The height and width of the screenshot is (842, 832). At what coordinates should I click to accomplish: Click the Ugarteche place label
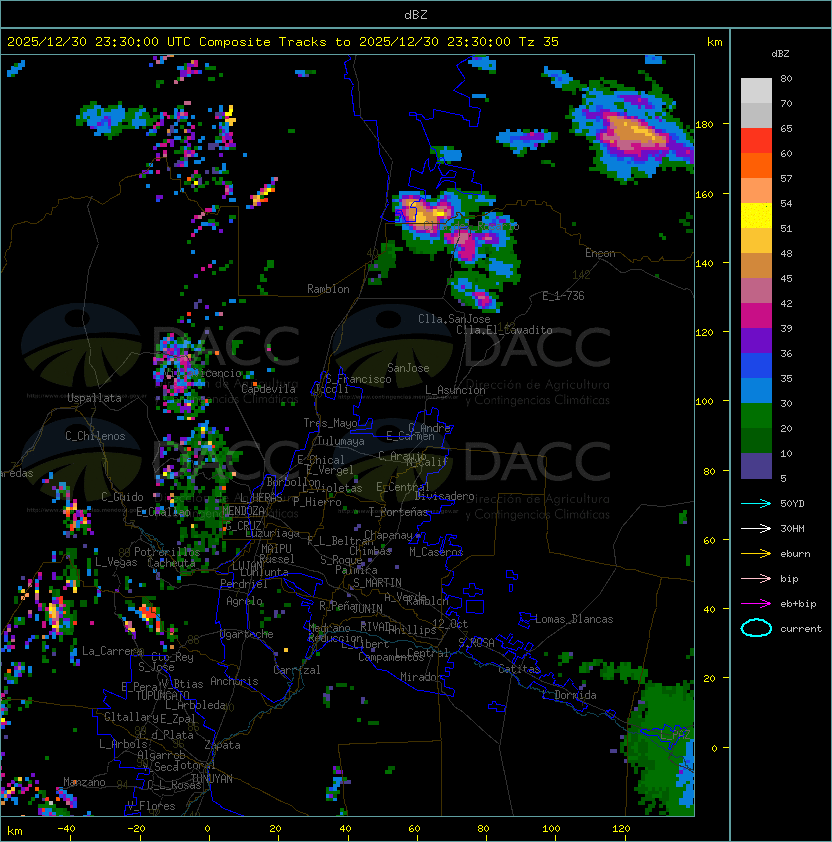pyautogui.click(x=247, y=634)
